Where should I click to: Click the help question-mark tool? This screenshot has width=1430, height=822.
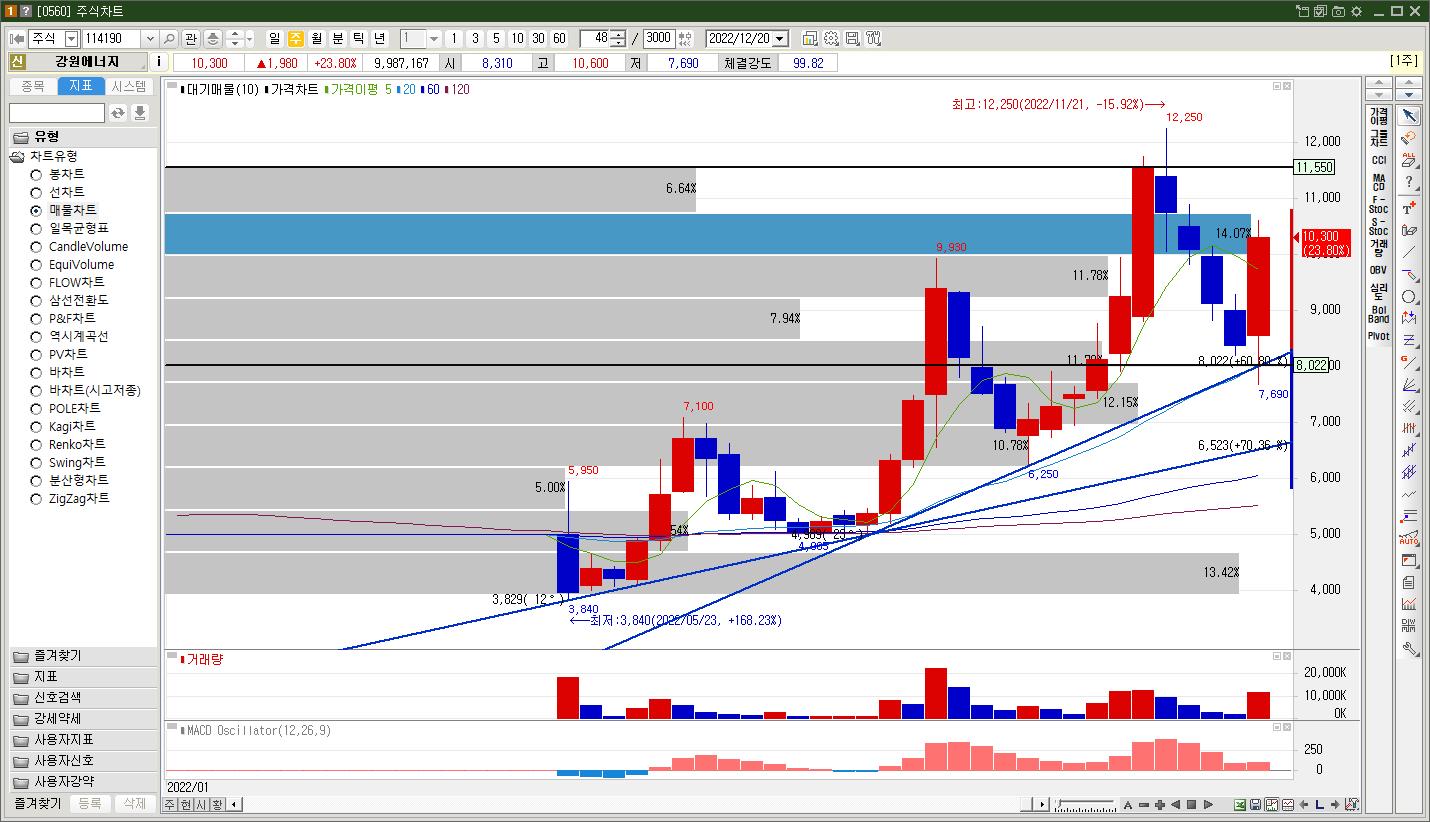1409,182
